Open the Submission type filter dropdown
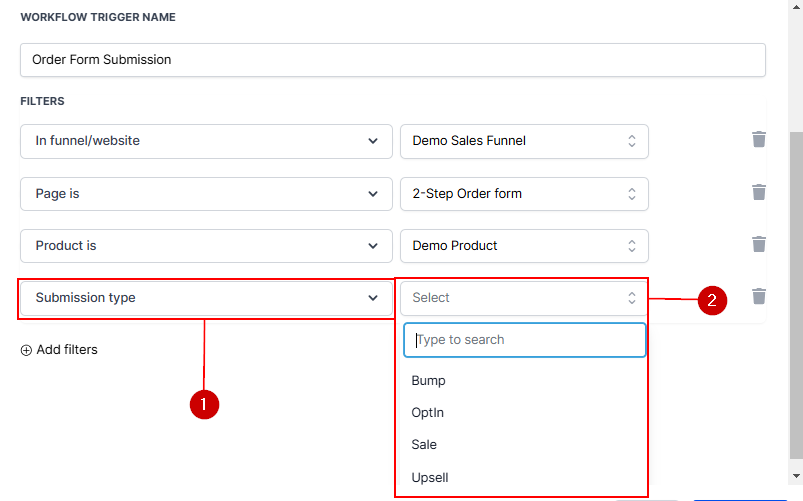 [x=206, y=298]
